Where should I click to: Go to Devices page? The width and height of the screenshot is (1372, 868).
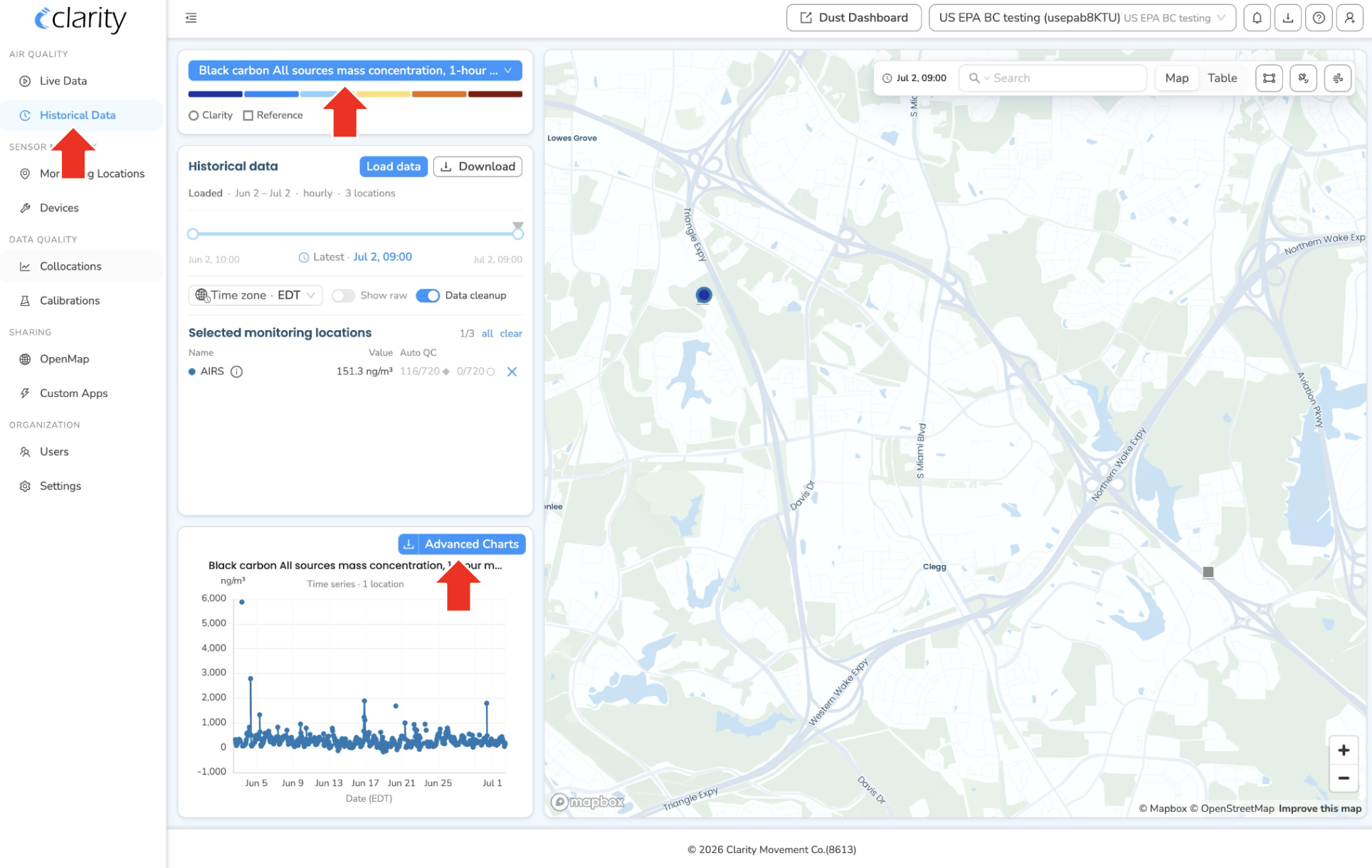81,208
